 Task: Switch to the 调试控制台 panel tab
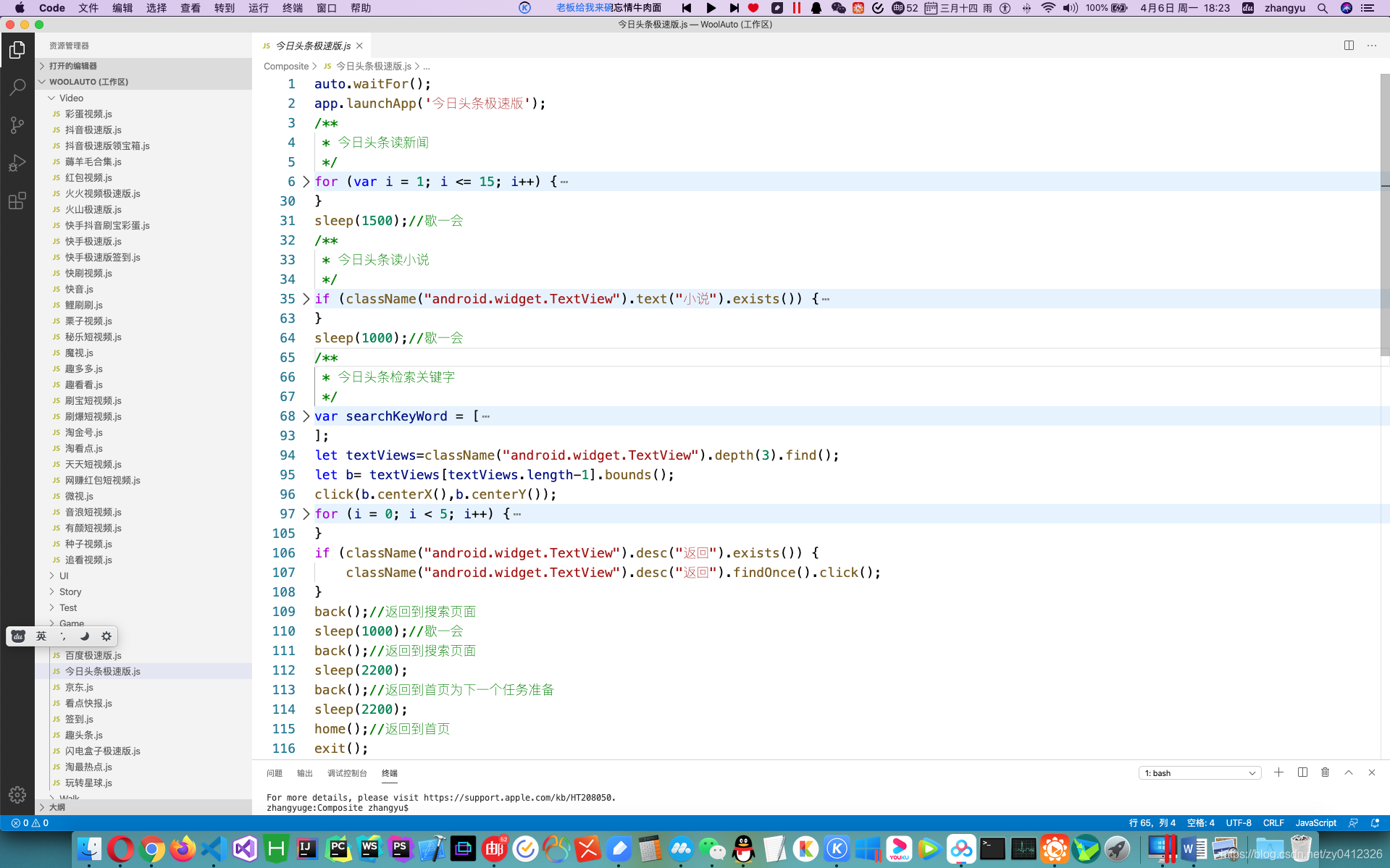coord(347,773)
